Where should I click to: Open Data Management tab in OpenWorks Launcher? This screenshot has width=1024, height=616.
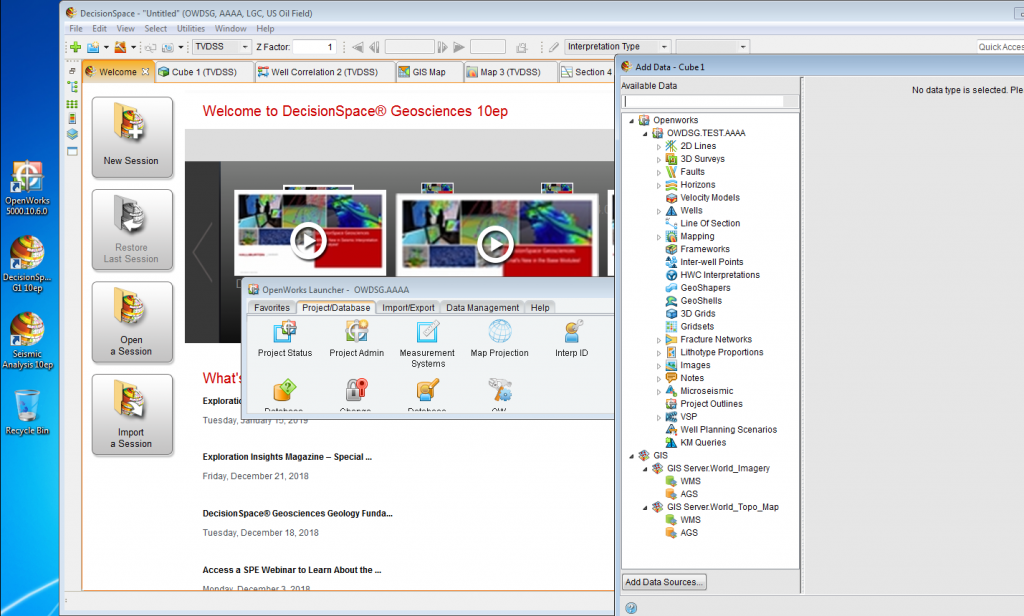click(483, 308)
